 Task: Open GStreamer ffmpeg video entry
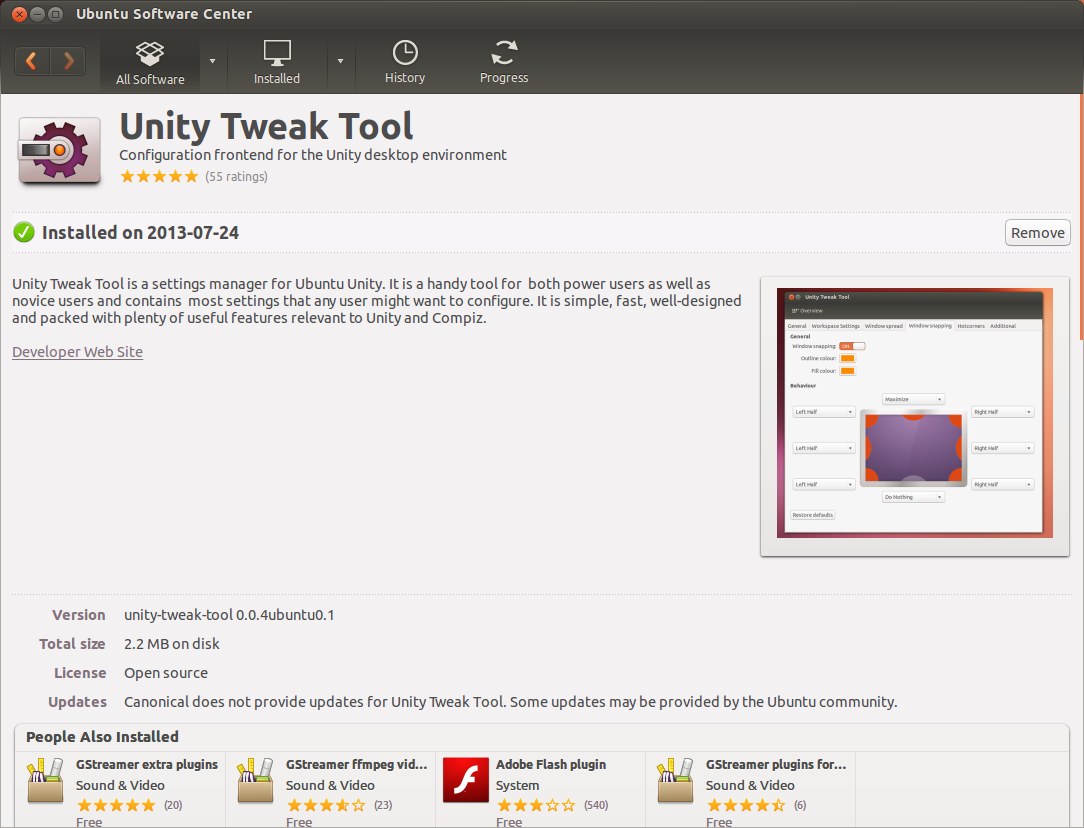pos(357,764)
